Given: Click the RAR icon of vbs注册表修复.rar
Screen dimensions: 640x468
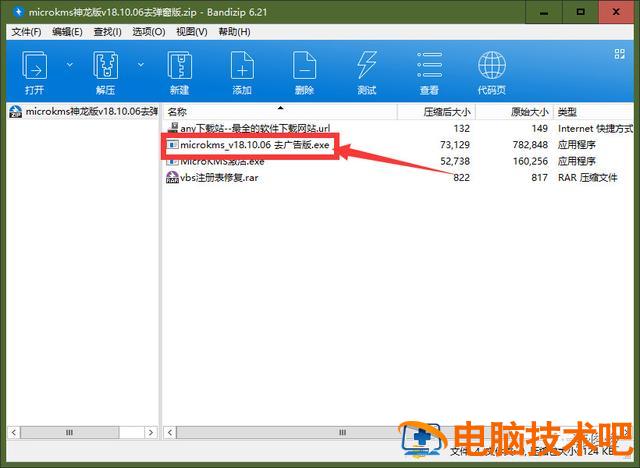Looking at the screenshot, I should [172, 177].
